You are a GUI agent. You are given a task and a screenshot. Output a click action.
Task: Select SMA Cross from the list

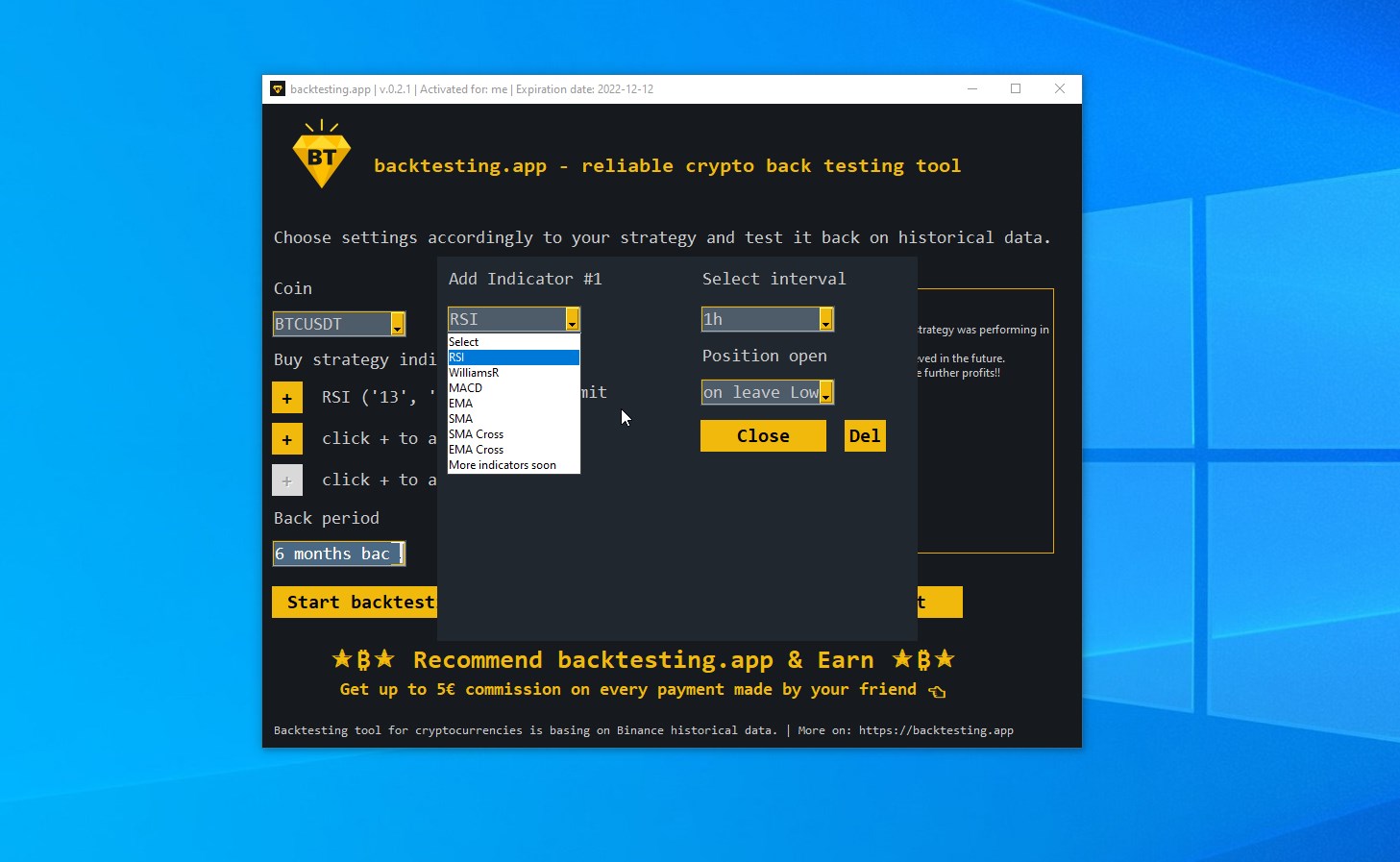(x=514, y=434)
